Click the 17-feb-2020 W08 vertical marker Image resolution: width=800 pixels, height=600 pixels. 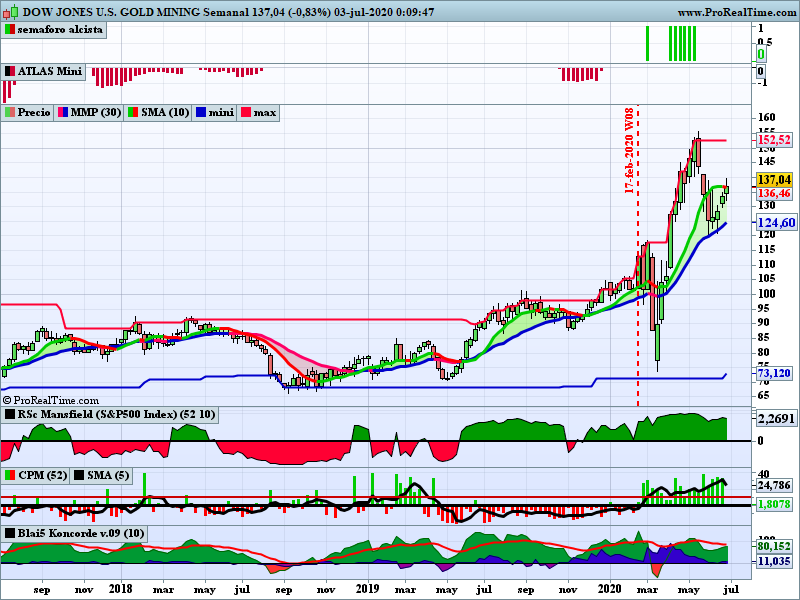tap(630, 151)
